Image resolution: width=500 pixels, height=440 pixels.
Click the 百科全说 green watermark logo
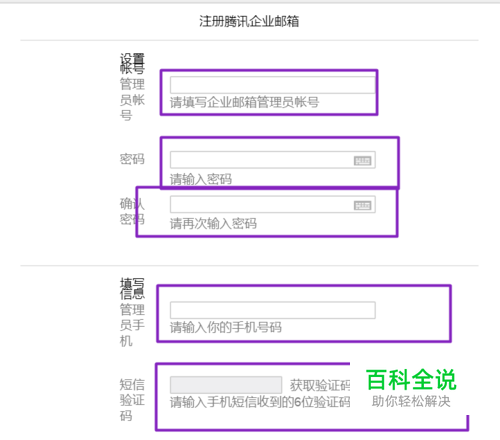coord(411,380)
